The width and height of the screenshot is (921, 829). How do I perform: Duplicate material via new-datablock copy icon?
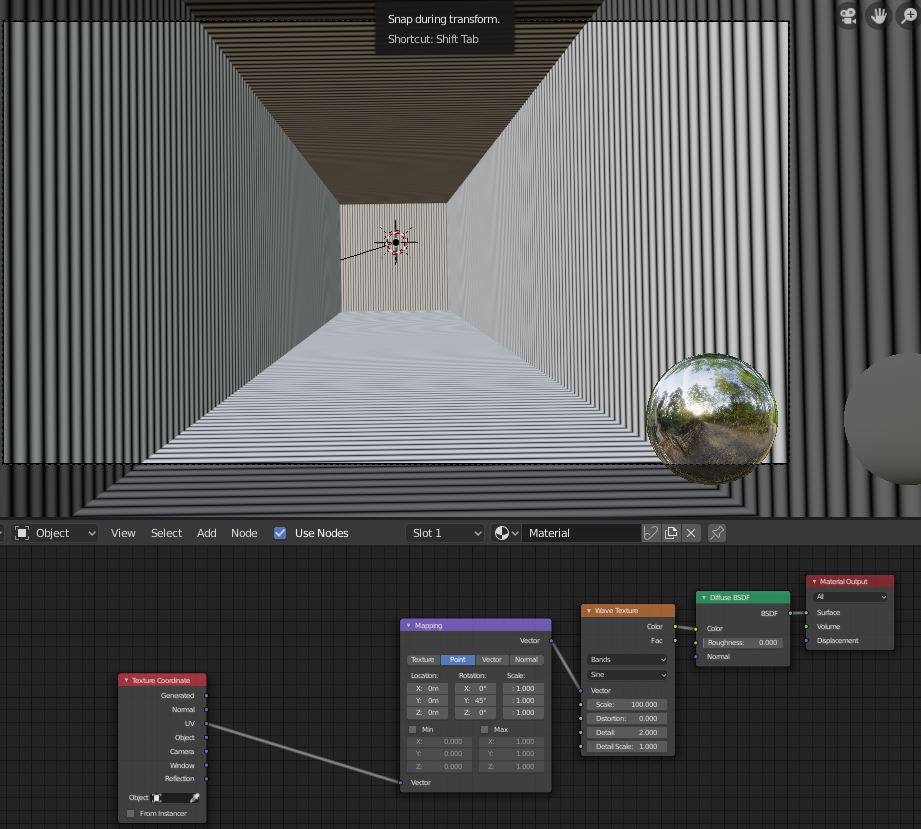click(x=671, y=532)
